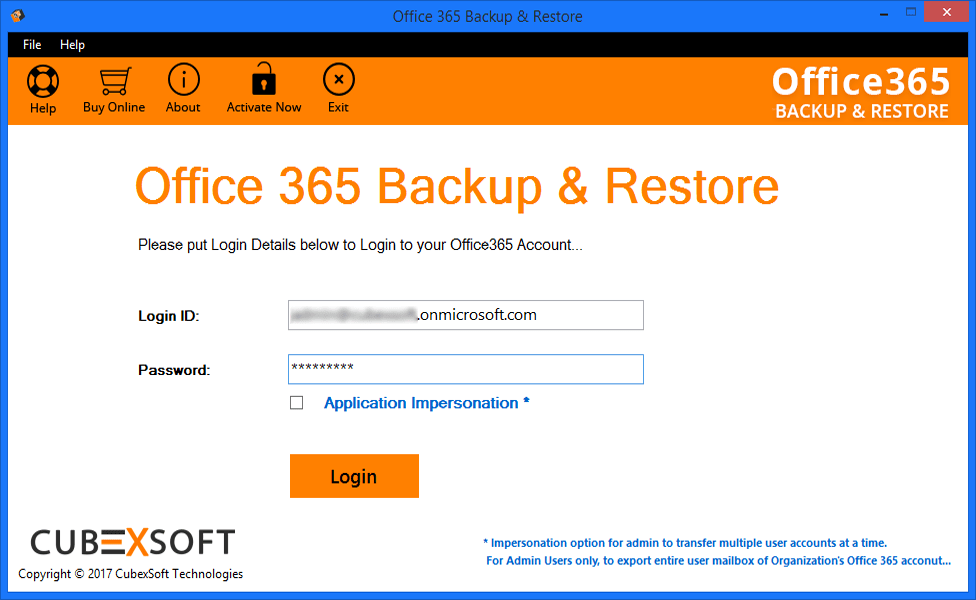Click the Help lifebuoy icon

click(x=43, y=82)
